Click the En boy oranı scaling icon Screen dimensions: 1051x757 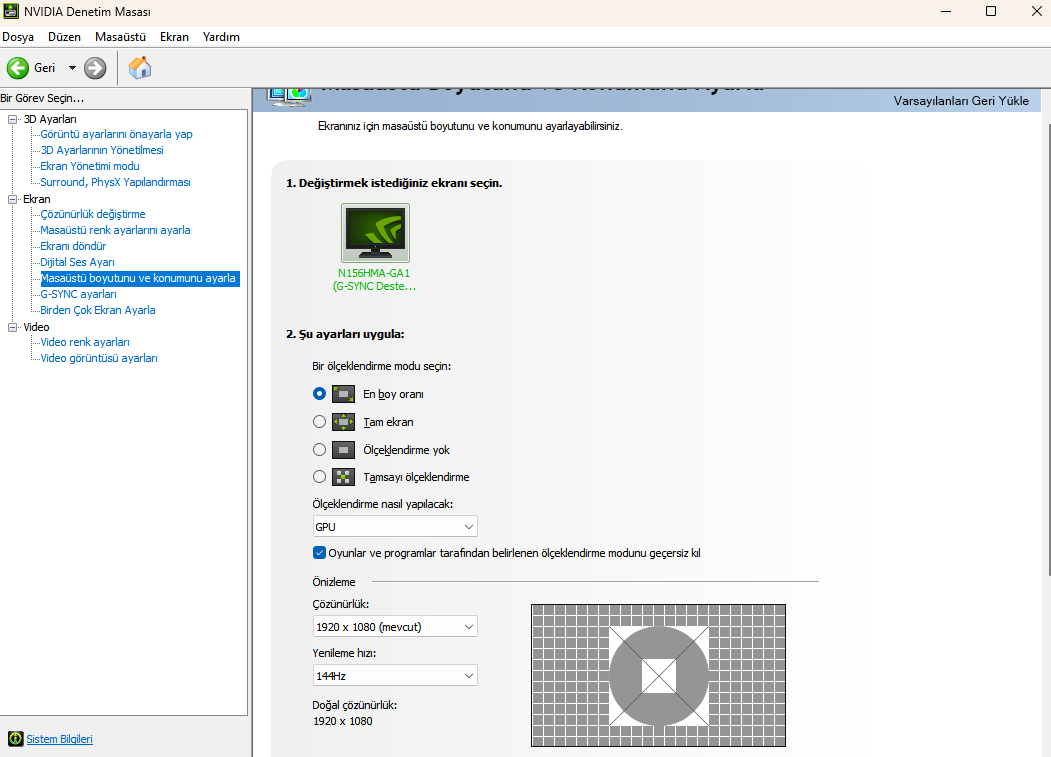click(343, 394)
